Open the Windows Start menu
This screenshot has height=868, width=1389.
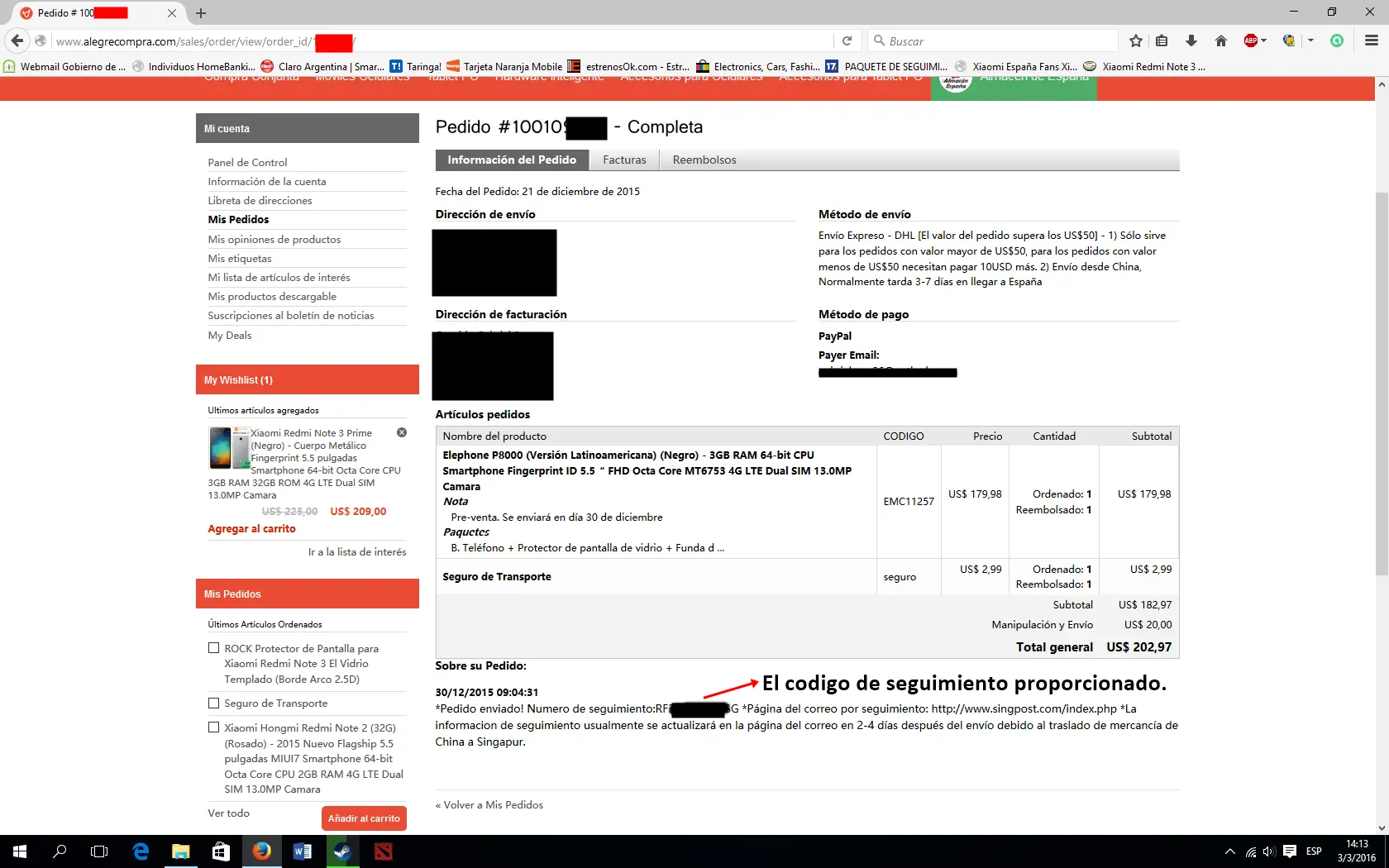pyautogui.click(x=20, y=851)
